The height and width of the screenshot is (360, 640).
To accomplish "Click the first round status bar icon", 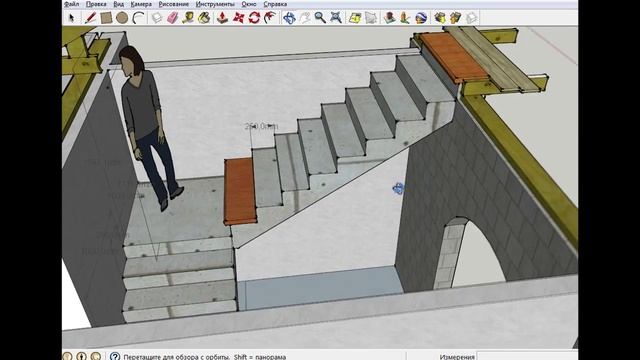I will [x=68, y=356].
